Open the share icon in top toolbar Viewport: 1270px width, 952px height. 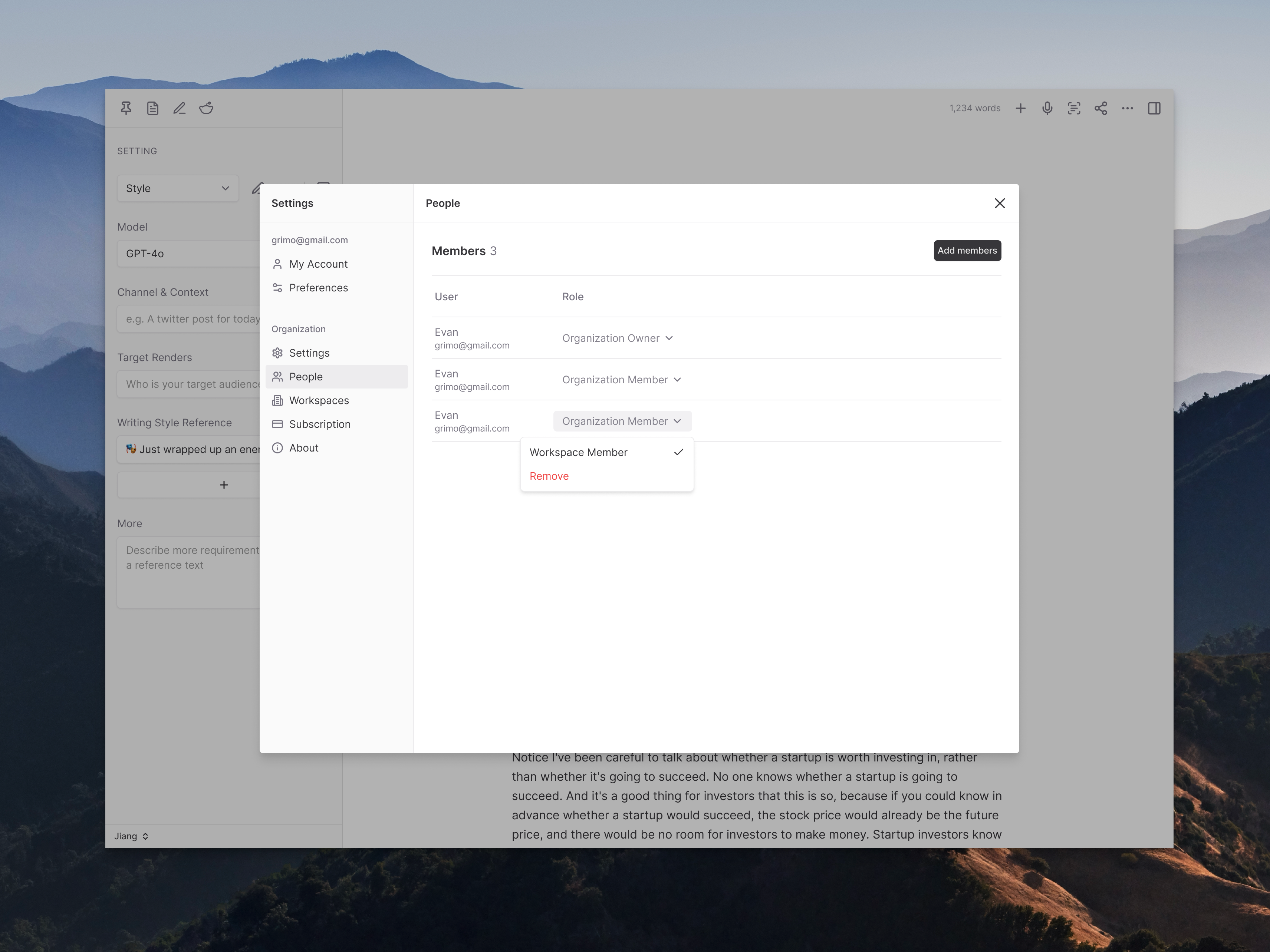1100,108
